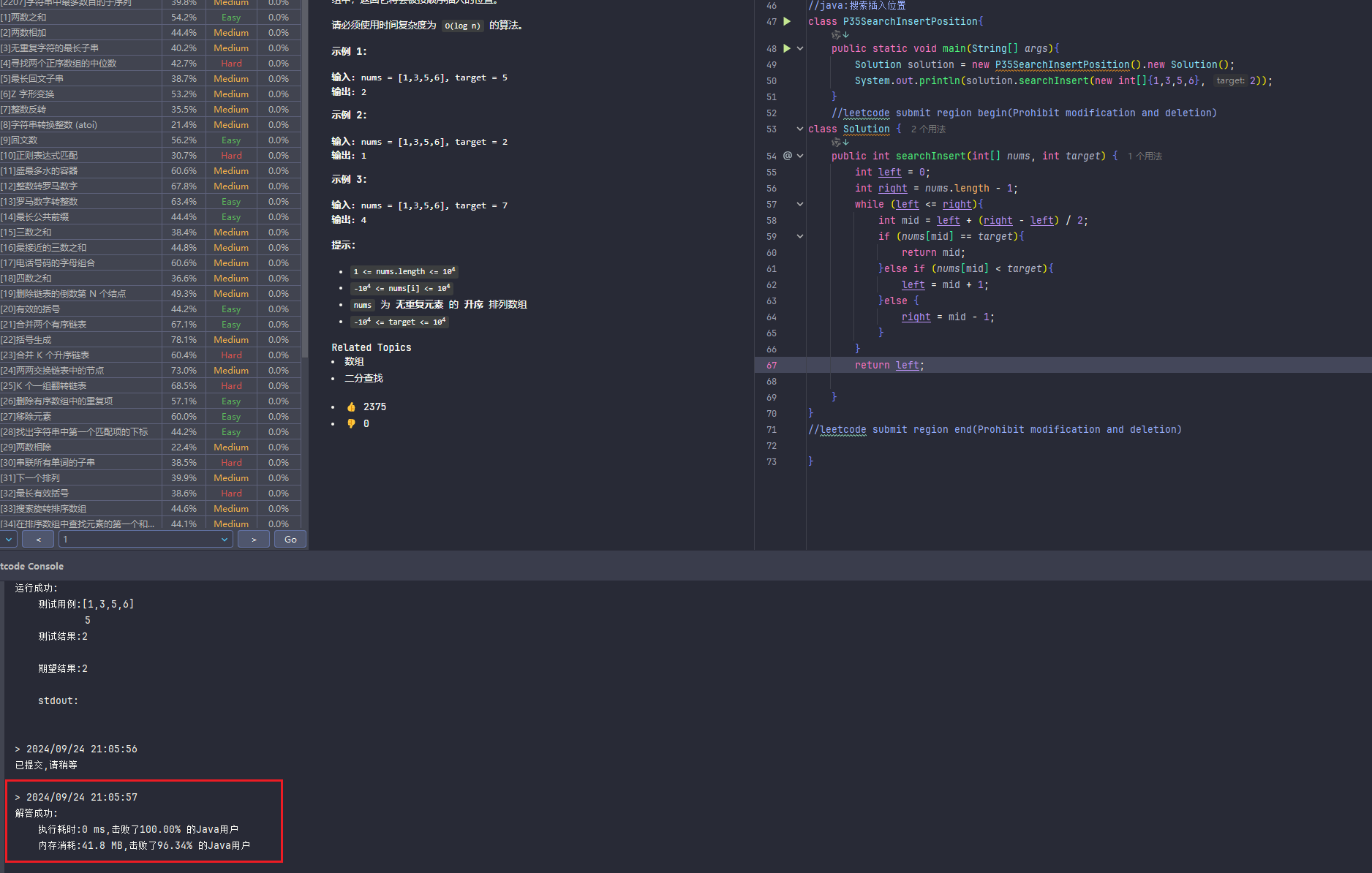Screen dimensions: 1372x873
Task: Click the '2 个用法' usages hint on class Solution
Action: pyautogui.click(x=928, y=129)
